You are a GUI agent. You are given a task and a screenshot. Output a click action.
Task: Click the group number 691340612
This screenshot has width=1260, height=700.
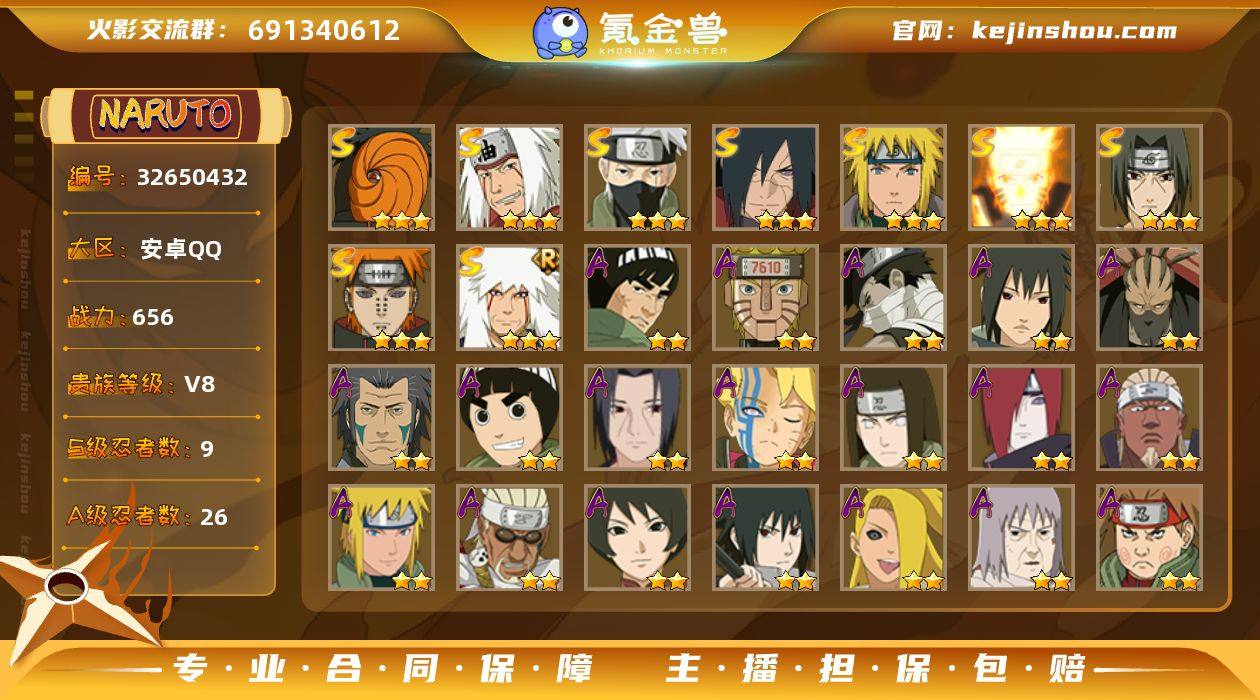click(324, 30)
